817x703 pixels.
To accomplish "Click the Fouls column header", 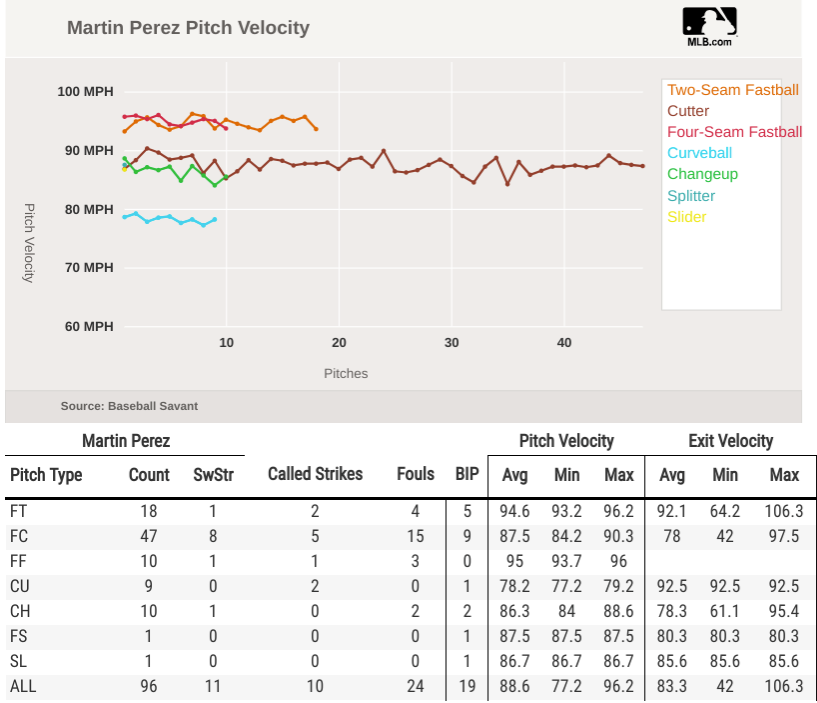I will 415,474.
